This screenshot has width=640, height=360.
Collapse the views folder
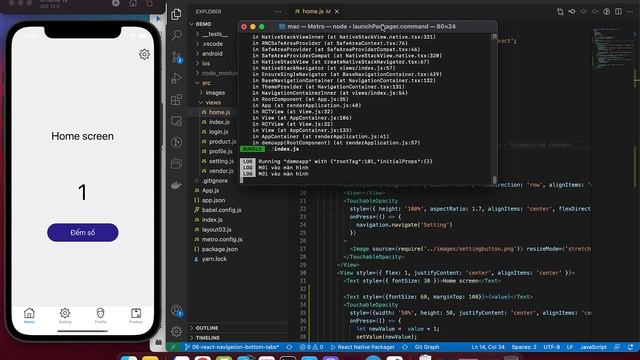tap(213, 102)
